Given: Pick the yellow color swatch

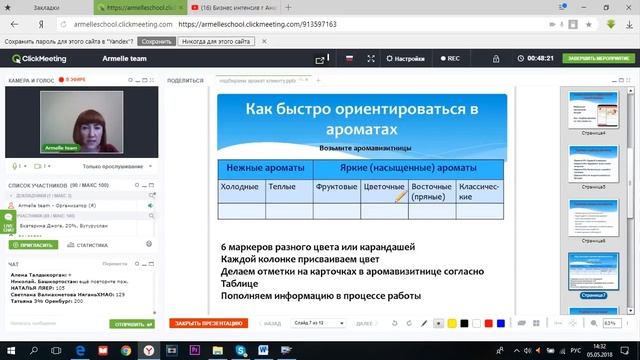Looking at the screenshot, I should tap(452, 323).
